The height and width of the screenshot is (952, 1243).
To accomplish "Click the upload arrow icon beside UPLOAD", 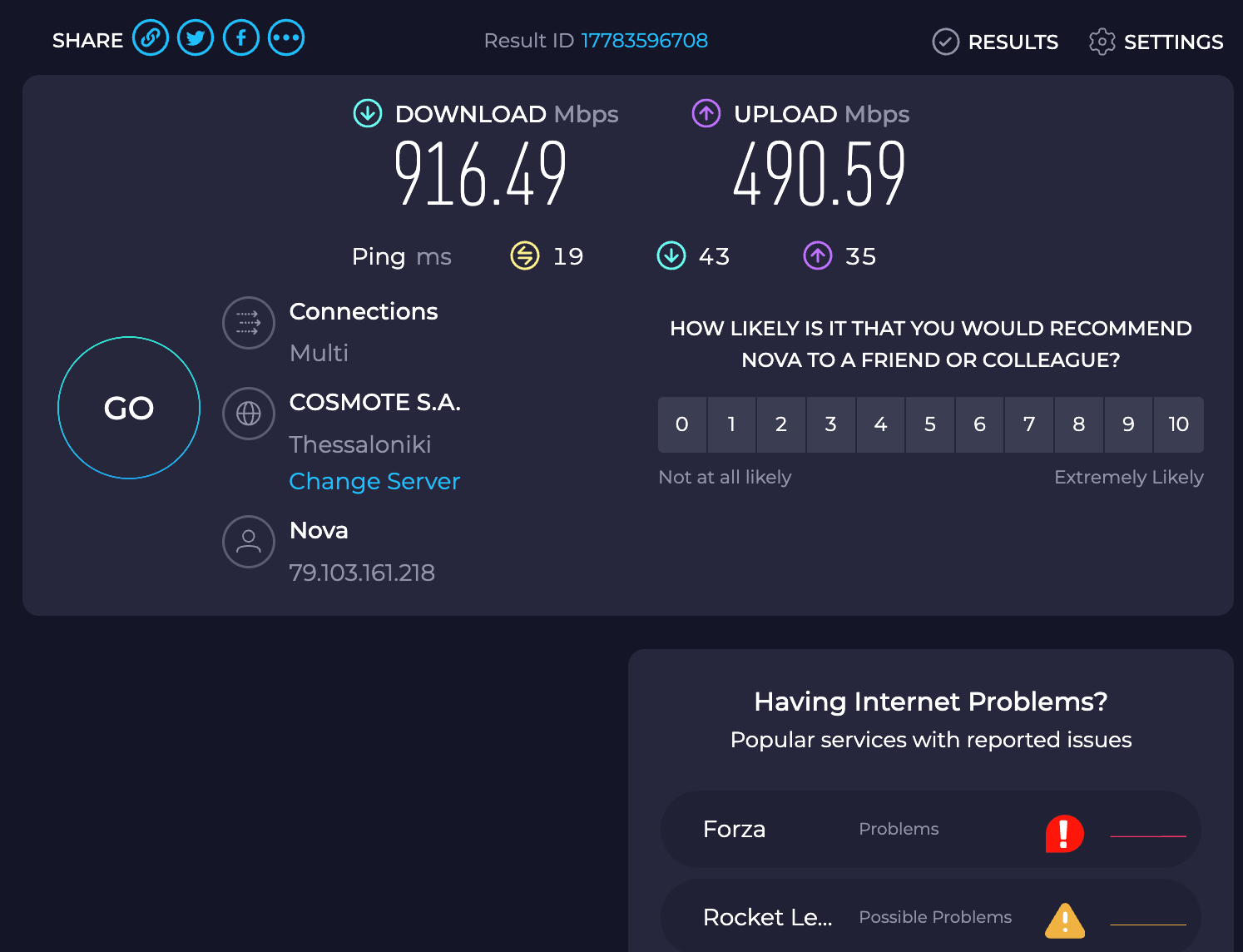I will 706,113.
